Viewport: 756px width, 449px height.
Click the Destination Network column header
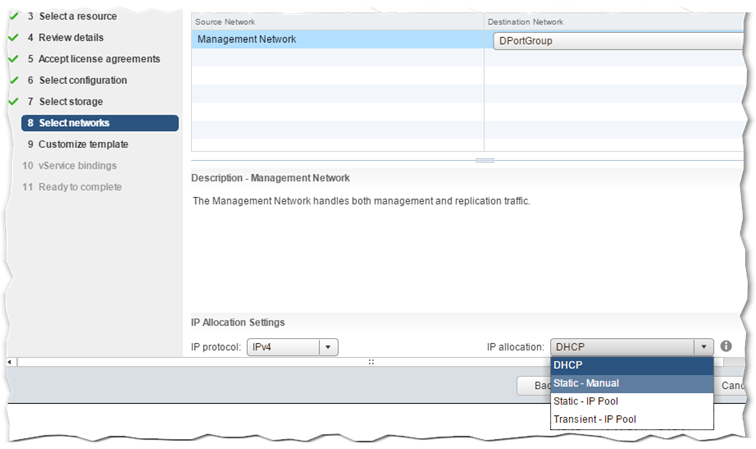pos(613,22)
